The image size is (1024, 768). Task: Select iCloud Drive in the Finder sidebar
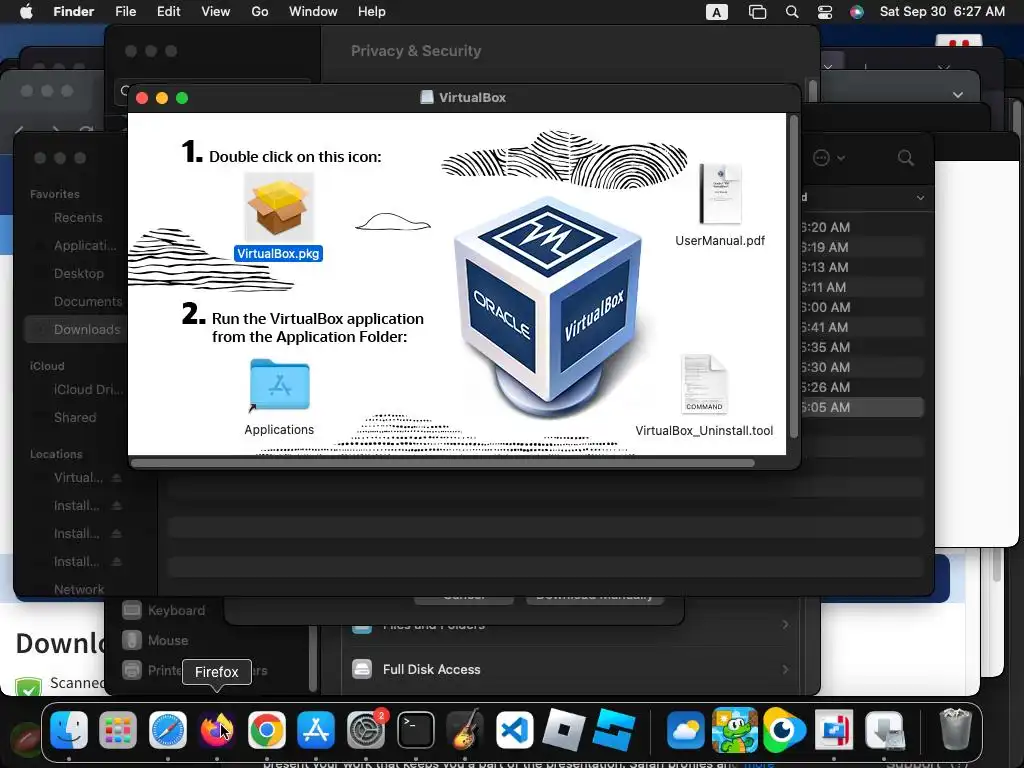tap(88, 390)
